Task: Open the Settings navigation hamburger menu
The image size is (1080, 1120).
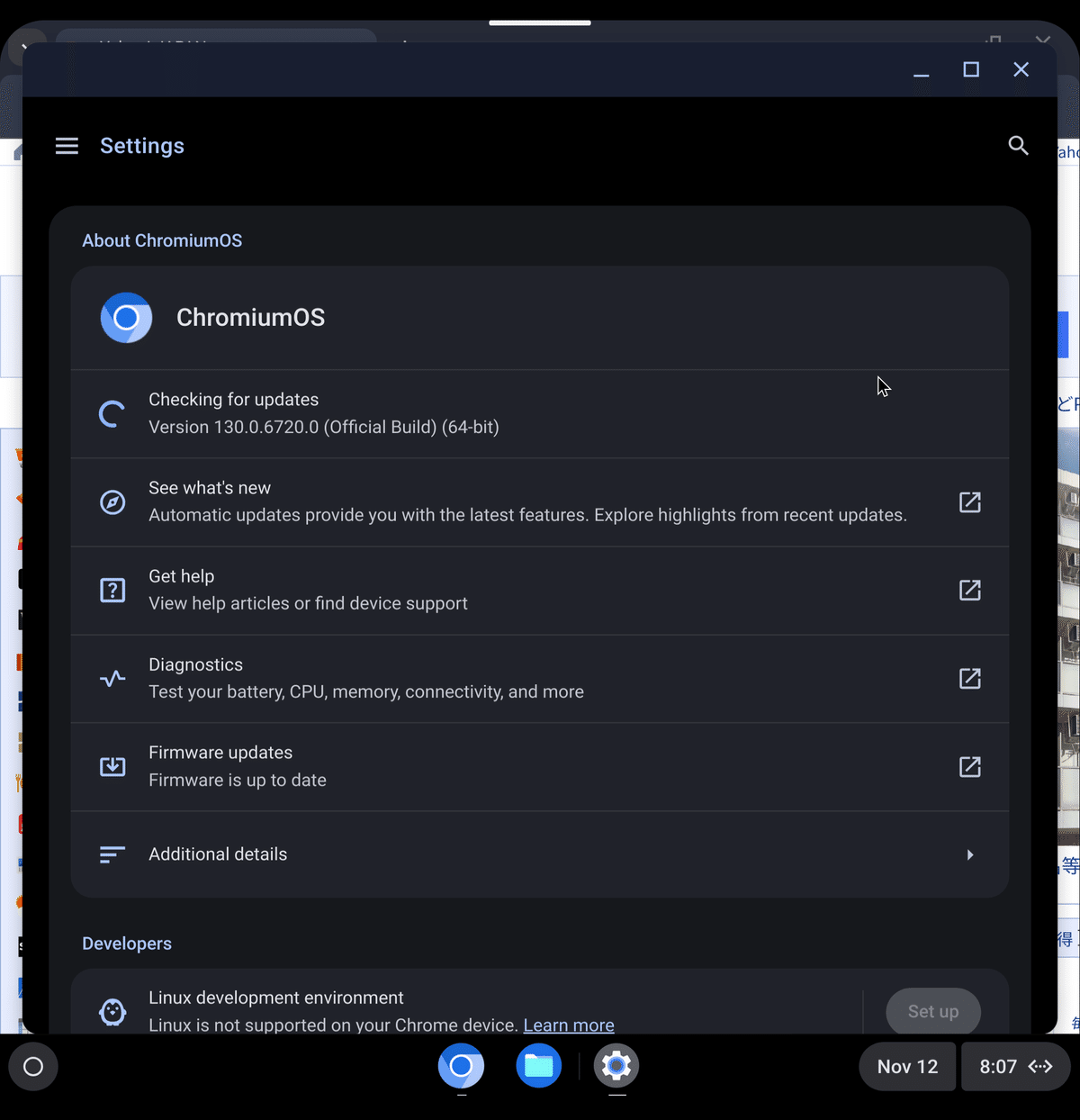Action: (67, 145)
